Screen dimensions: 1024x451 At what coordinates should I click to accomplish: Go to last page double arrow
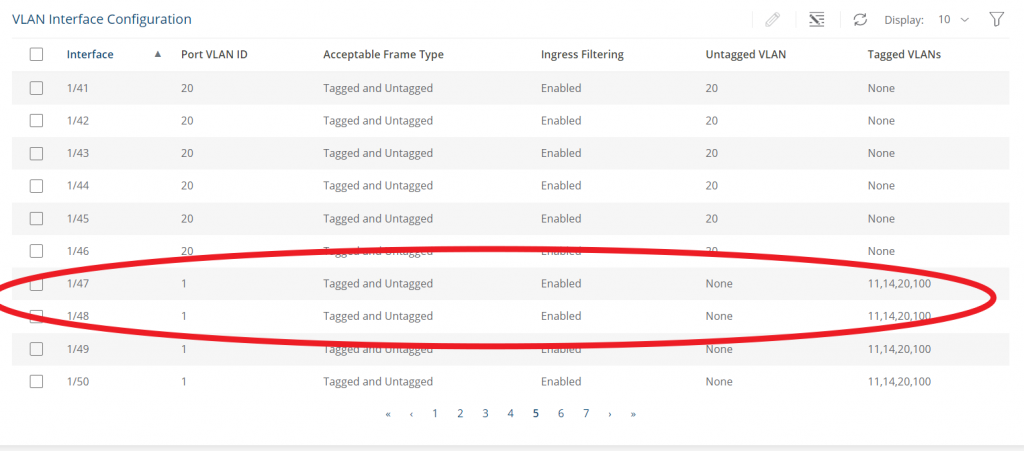pos(633,414)
